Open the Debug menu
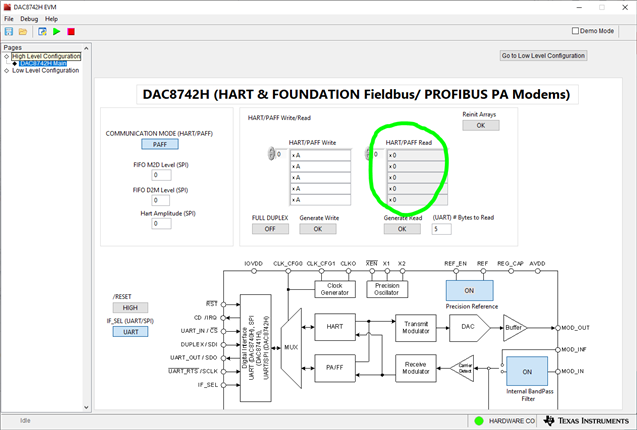This screenshot has width=637, height=430. (29, 19)
